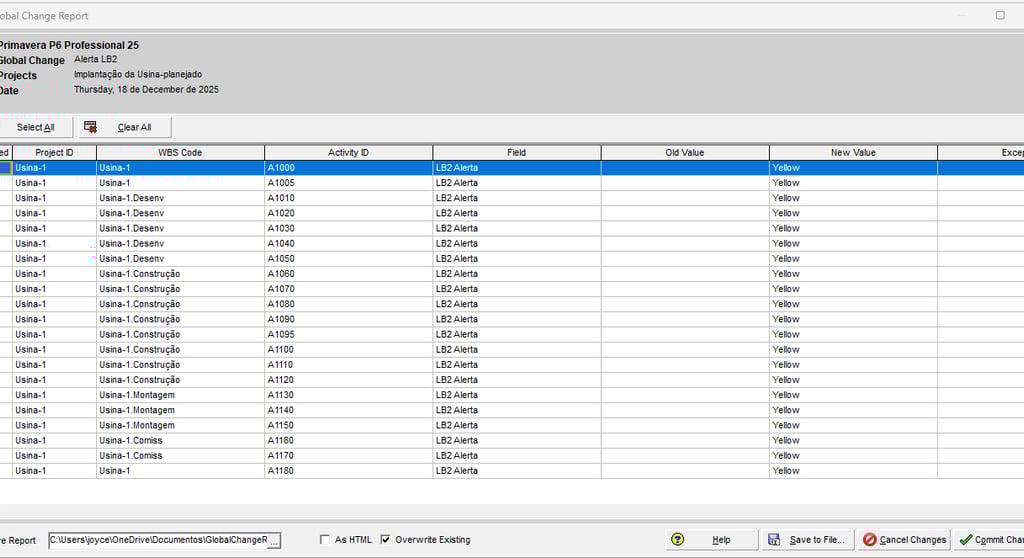Click the Yellow new value in row A1180

tap(854, 470)
